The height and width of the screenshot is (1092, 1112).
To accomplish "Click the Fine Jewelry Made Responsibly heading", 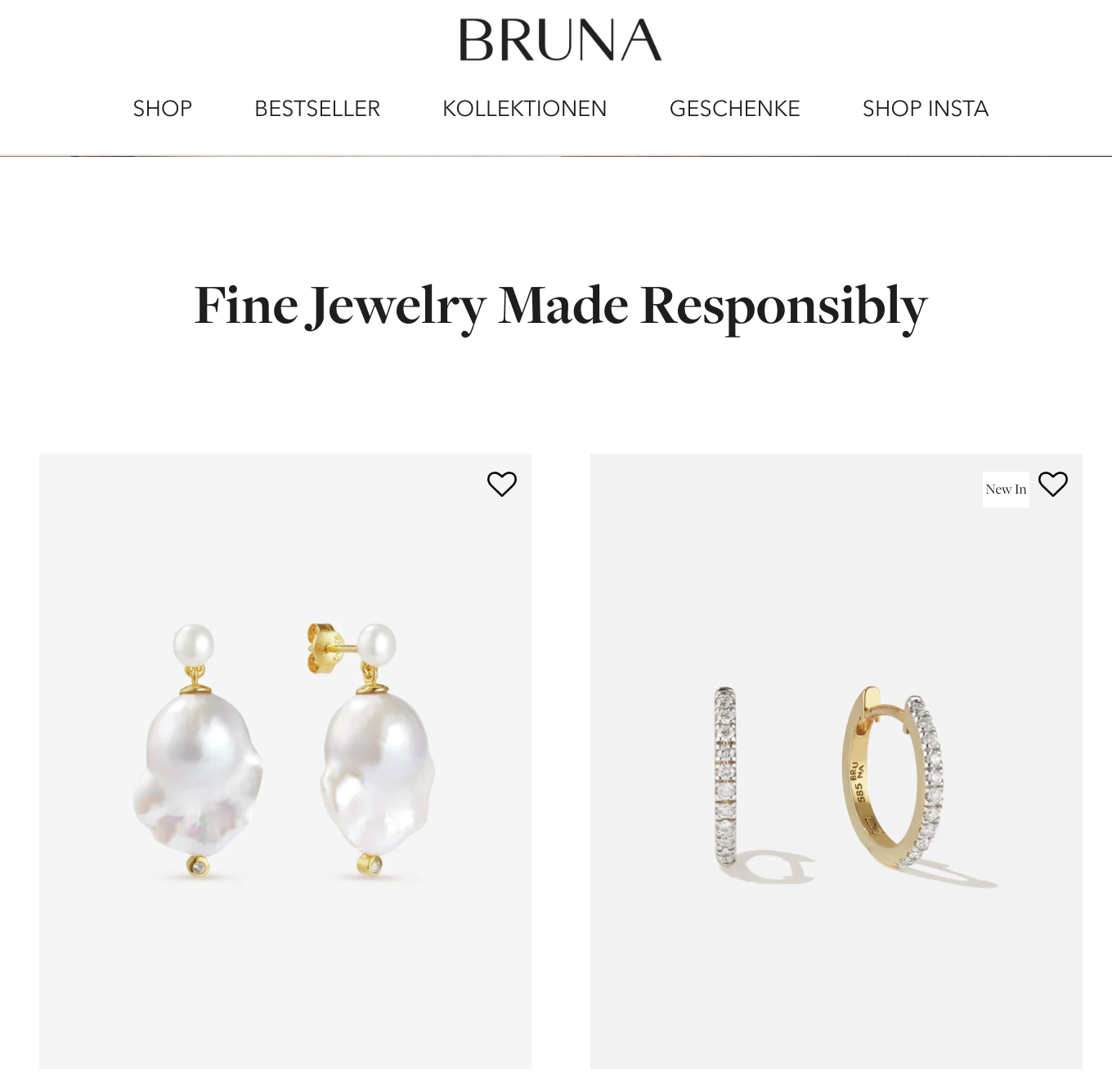I will pos(561,307).
